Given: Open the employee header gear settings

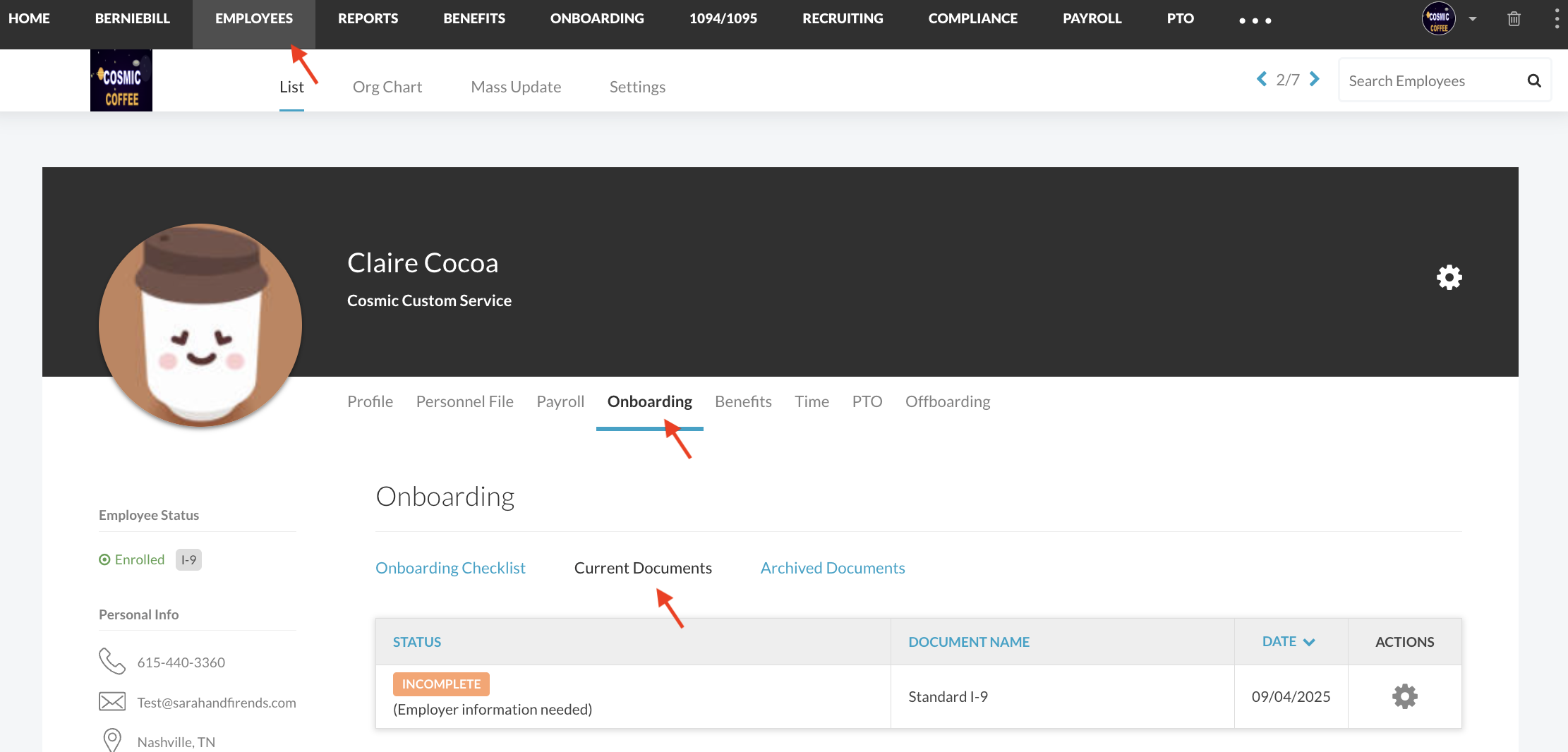Looking at the screenshot, I should point(1449,277).
